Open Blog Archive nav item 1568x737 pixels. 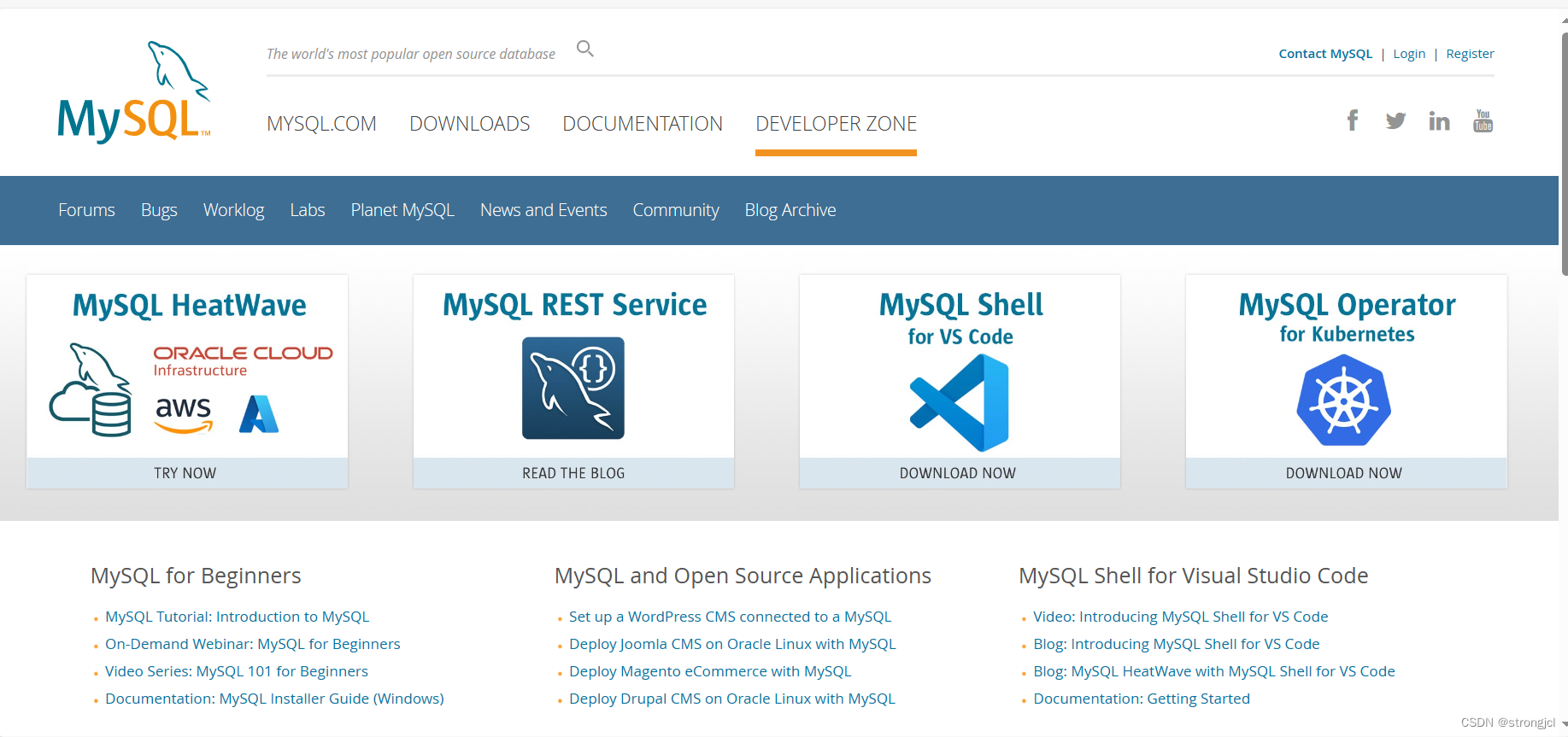790,210
